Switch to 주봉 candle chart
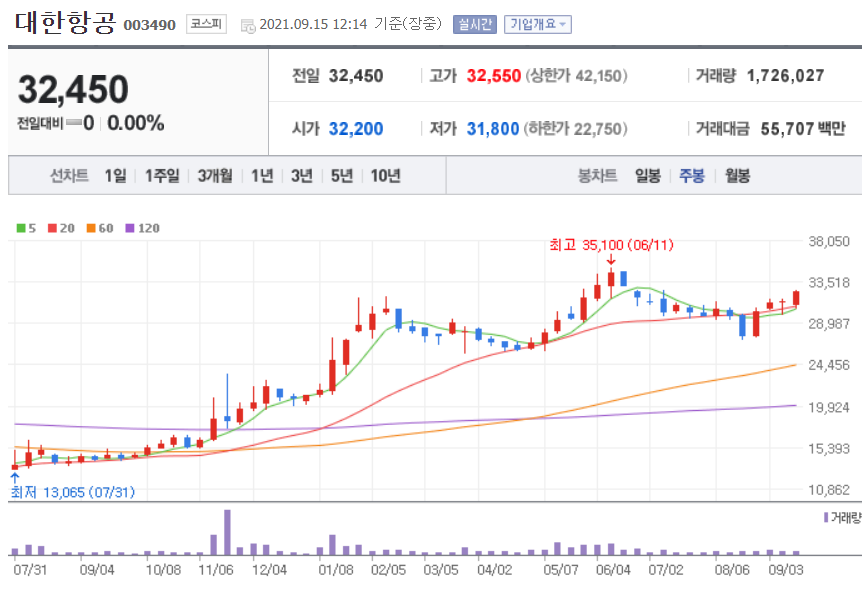 coord(692,175)
